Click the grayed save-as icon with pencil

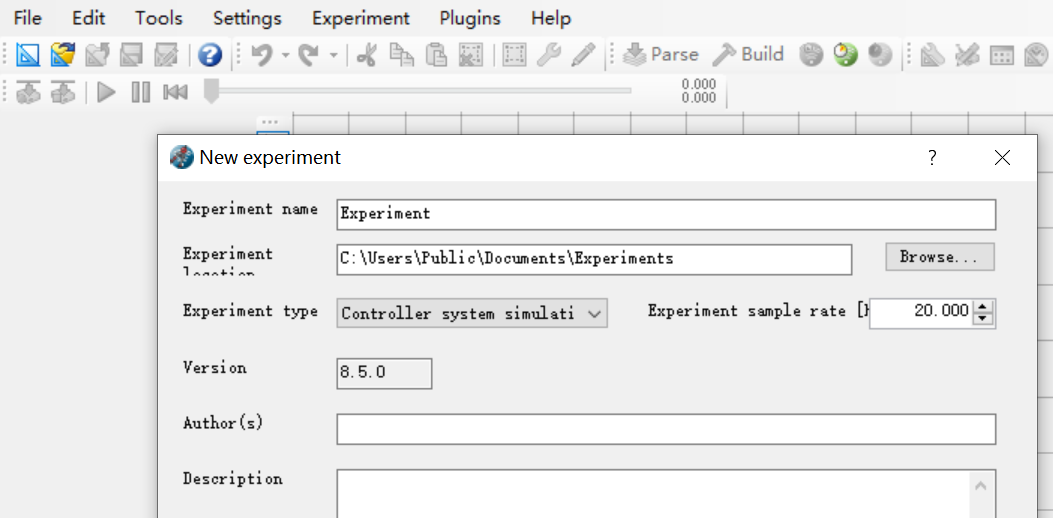click(166, 54)
